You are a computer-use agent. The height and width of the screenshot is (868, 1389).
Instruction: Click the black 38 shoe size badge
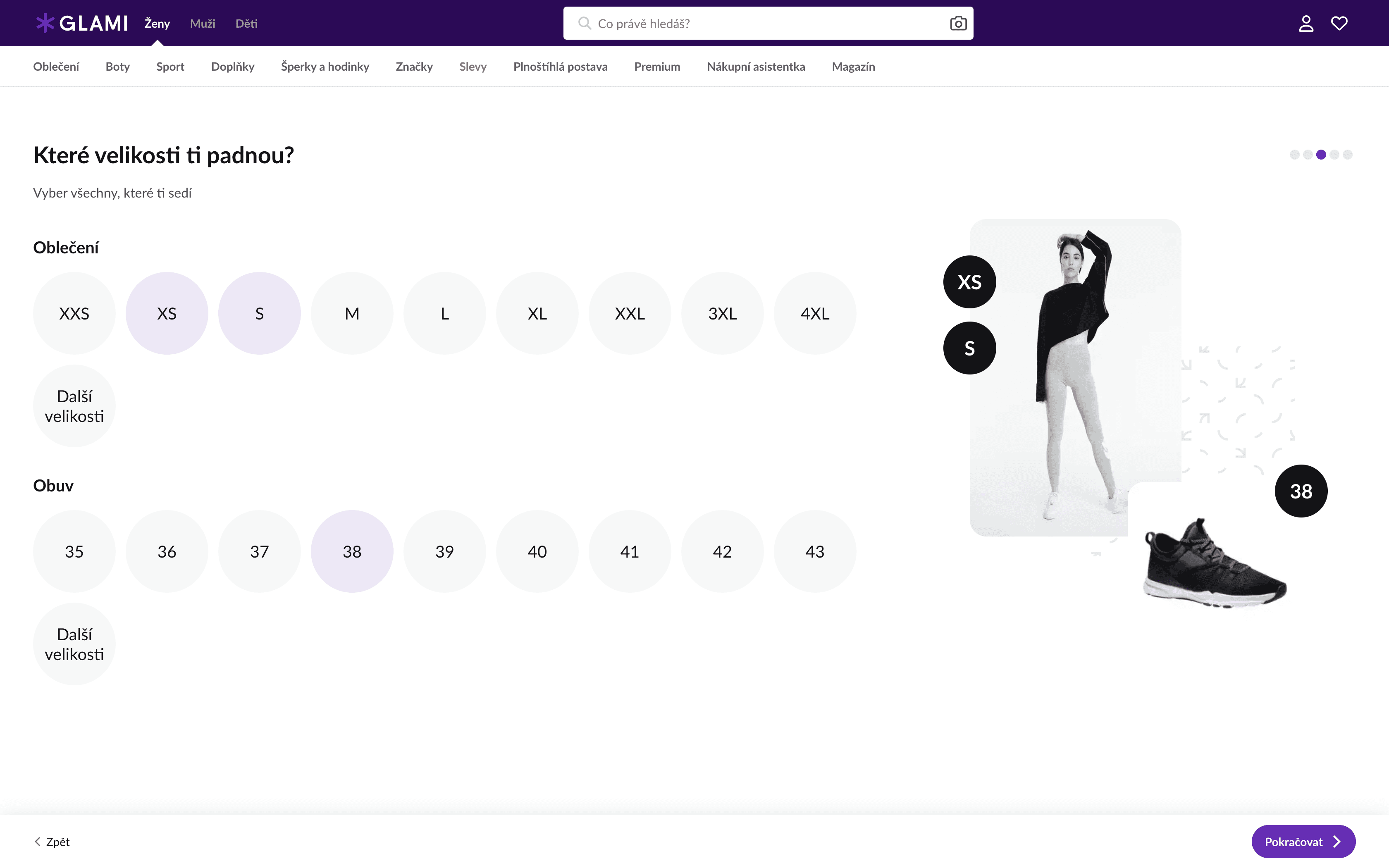pyautogui.click(x=1301, y=491)
